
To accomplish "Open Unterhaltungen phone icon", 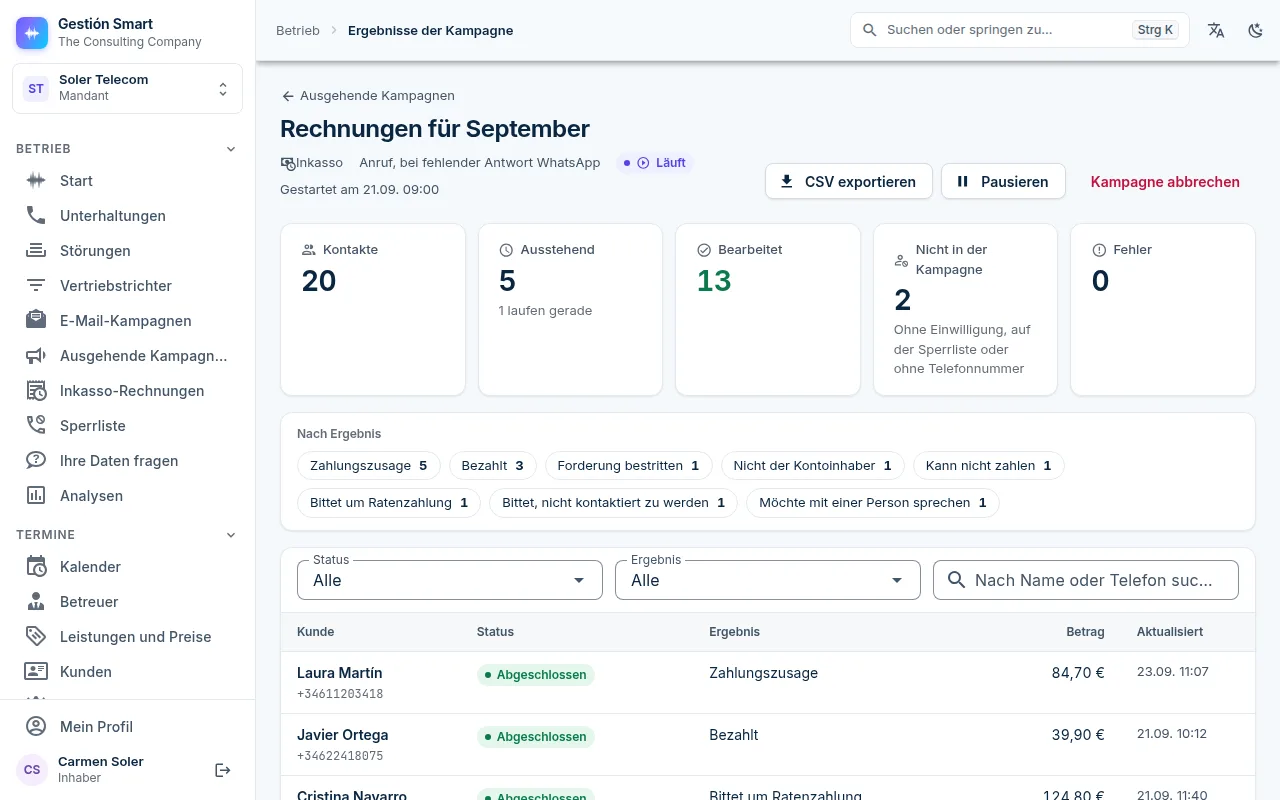I will coord(36,216).
